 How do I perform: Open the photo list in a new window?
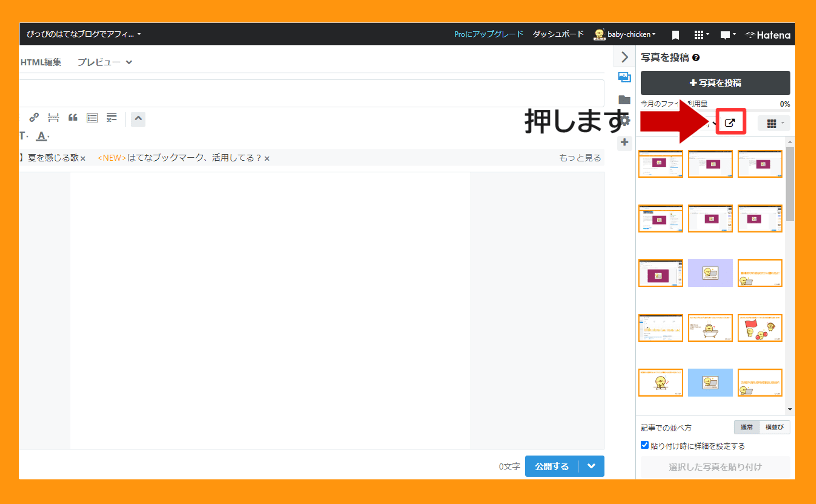pos(730,122)
